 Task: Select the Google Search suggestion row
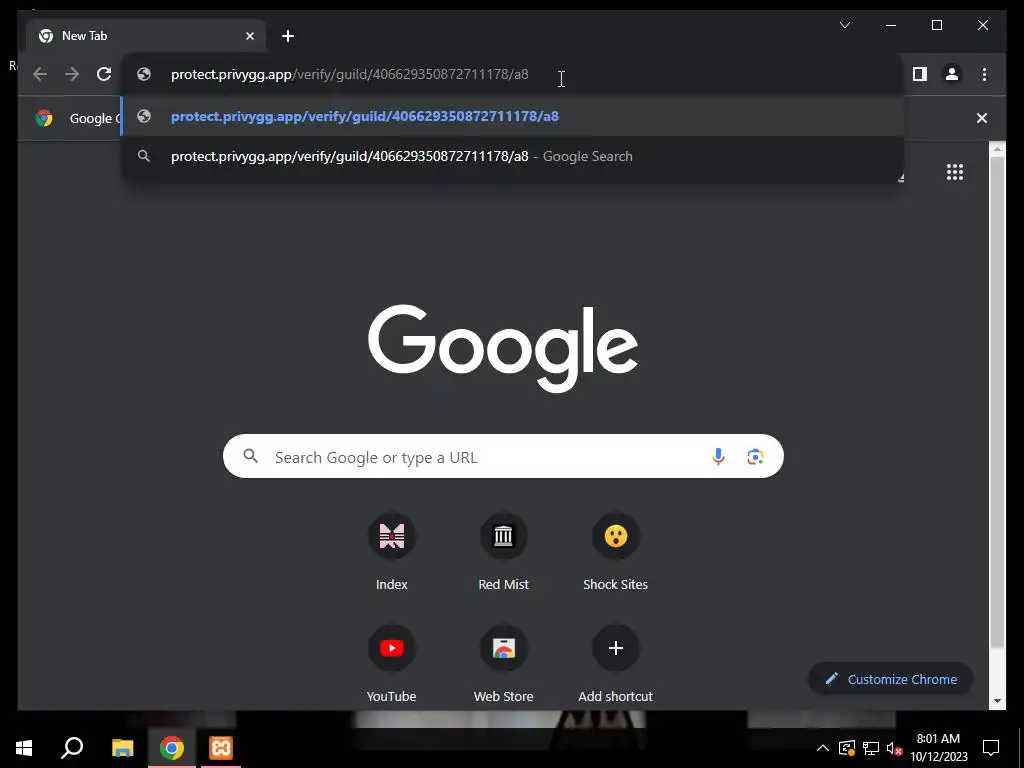point(512,157)
